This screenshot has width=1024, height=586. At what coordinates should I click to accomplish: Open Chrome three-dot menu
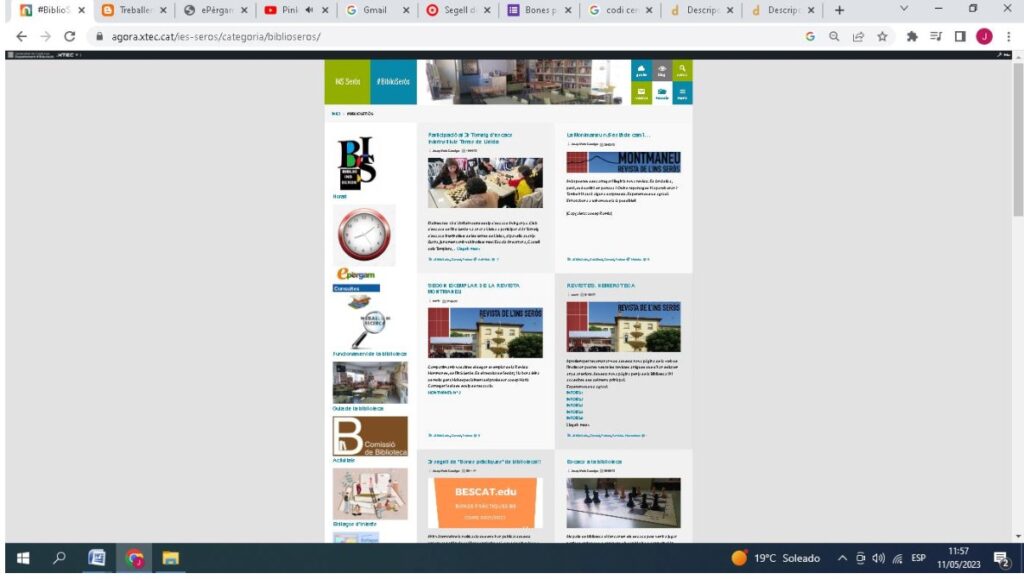point(1008,36)
